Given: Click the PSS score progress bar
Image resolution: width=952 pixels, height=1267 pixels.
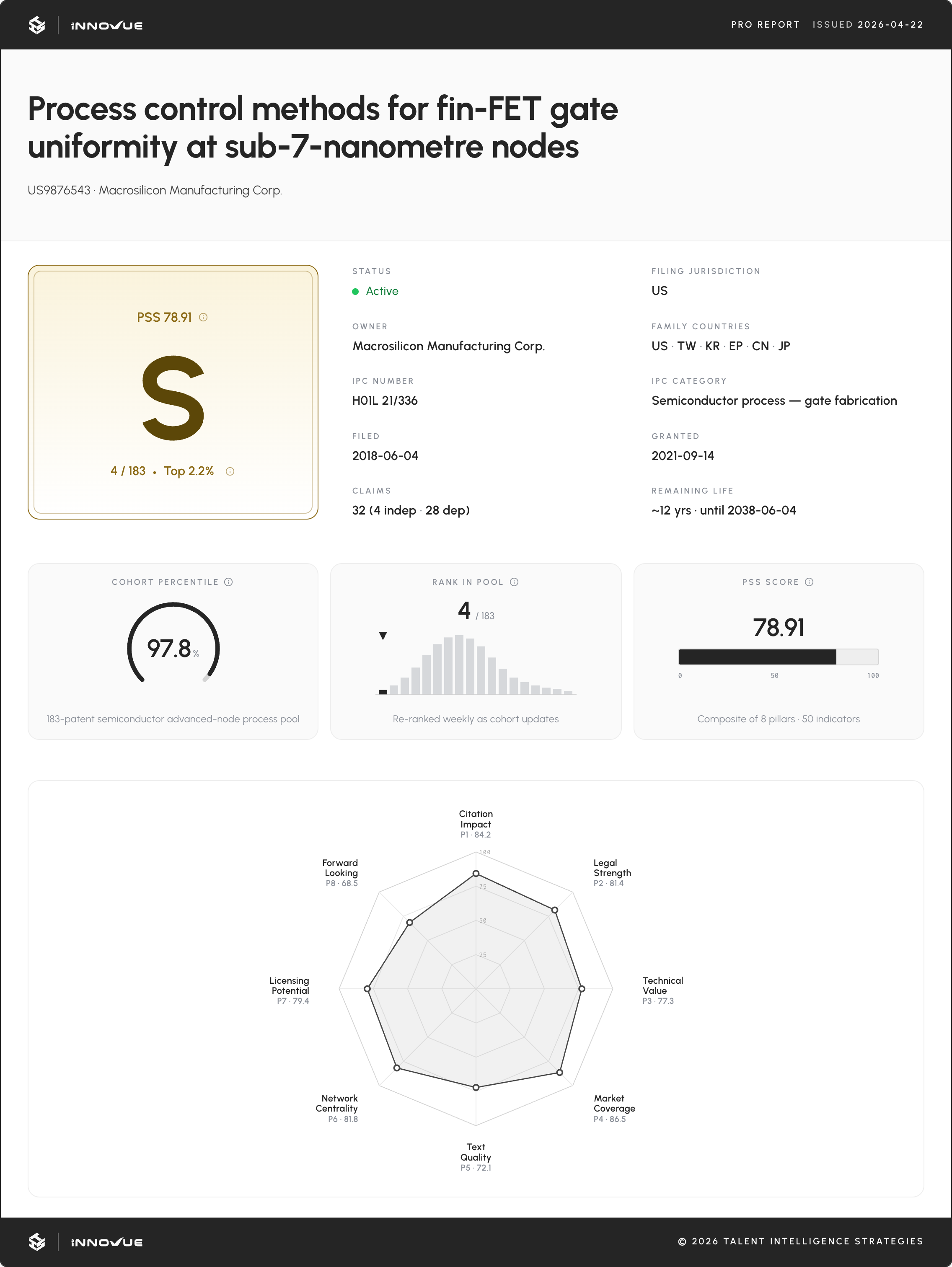Looking at the screenshot, I should pos(779,657).
